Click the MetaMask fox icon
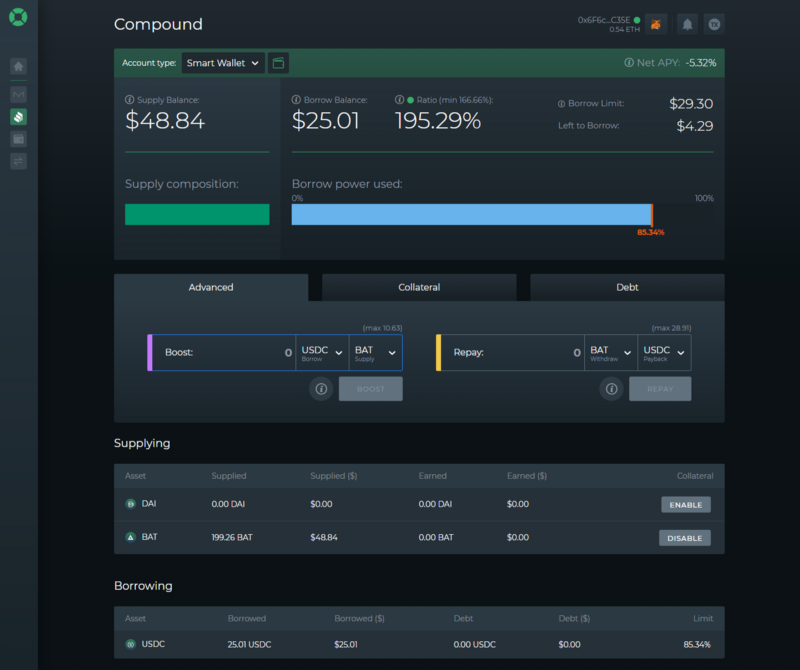The image size is (800, 670). tap(656, 24)
